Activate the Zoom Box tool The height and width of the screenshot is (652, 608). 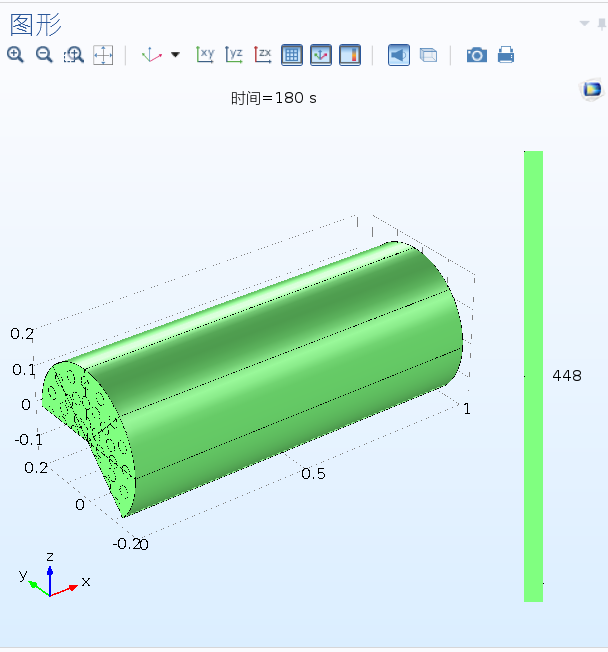click(74, 55)
